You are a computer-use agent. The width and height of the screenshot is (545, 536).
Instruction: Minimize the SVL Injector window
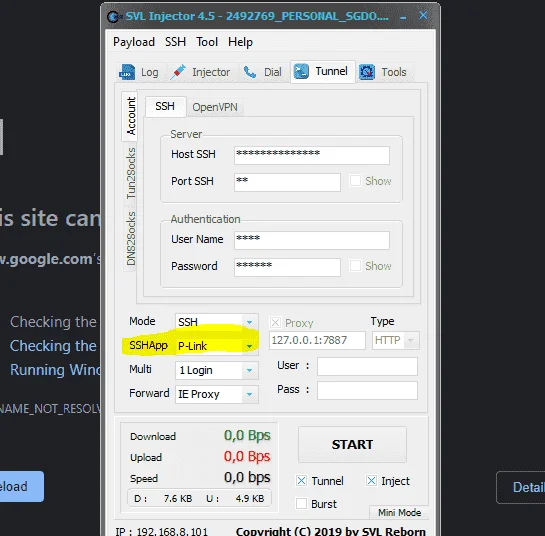pyautogui.click(x=403, y=17)
